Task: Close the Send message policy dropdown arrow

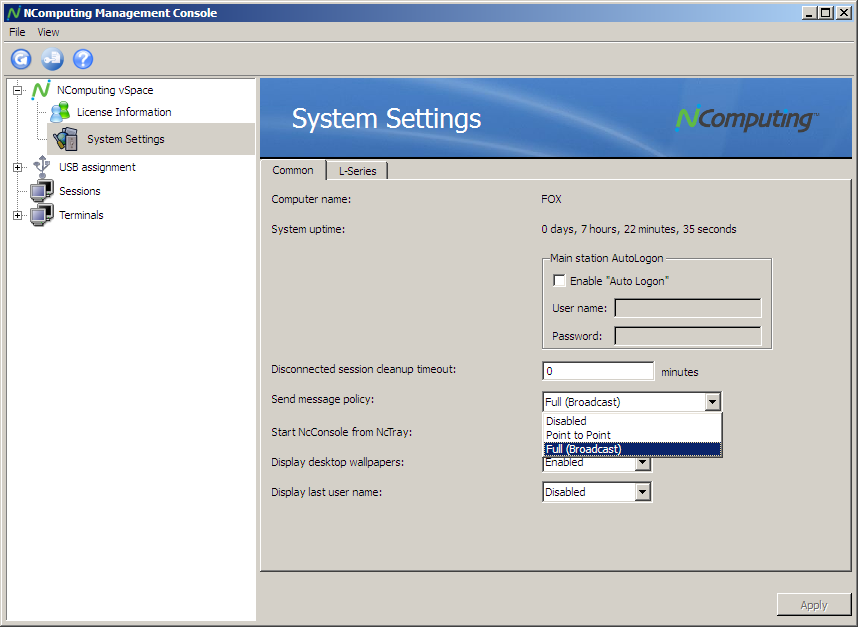Action: [x=712, y=402]
